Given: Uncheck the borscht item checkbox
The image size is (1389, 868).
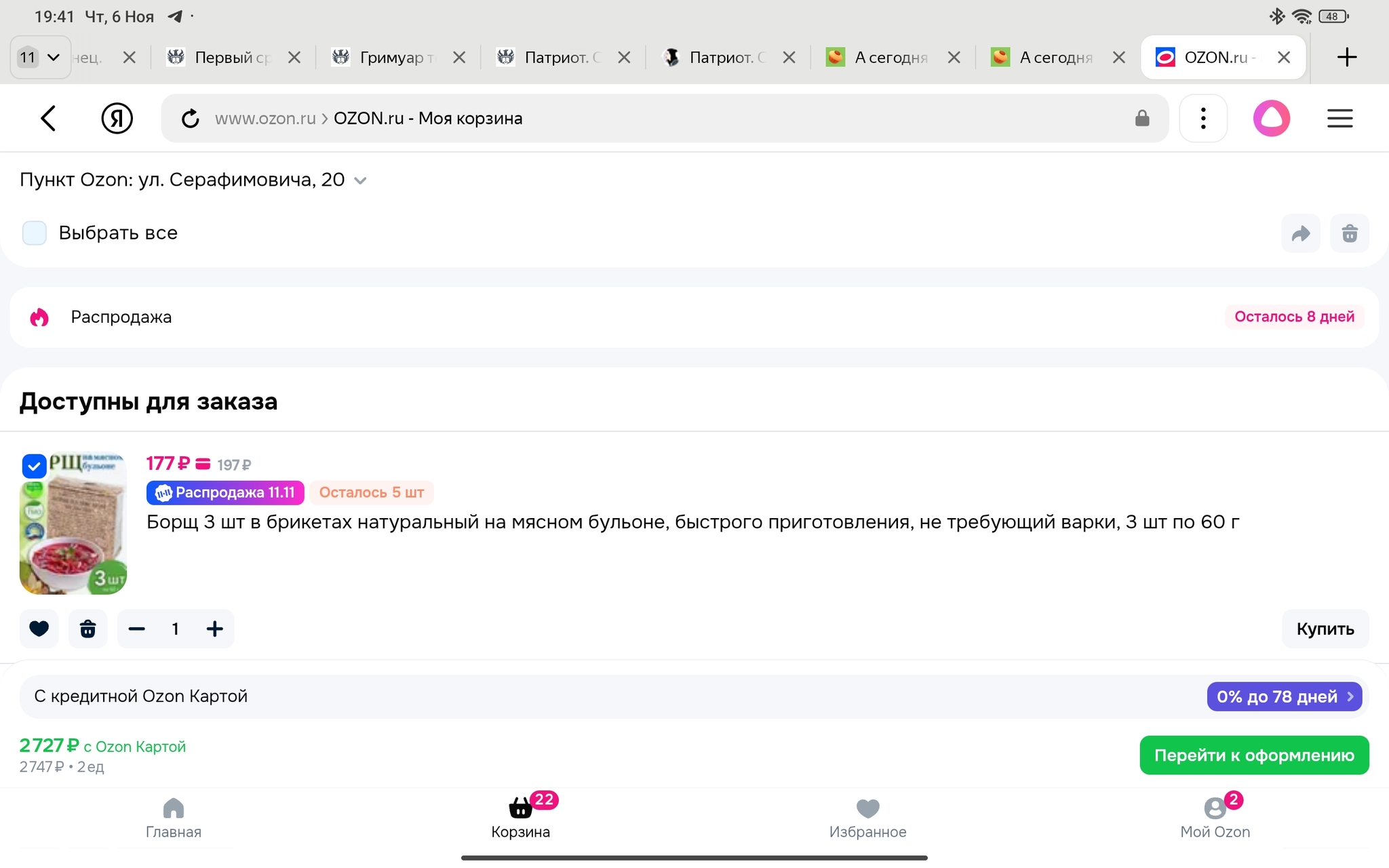Looking at the screenshot, I should [x=34, y=466].
